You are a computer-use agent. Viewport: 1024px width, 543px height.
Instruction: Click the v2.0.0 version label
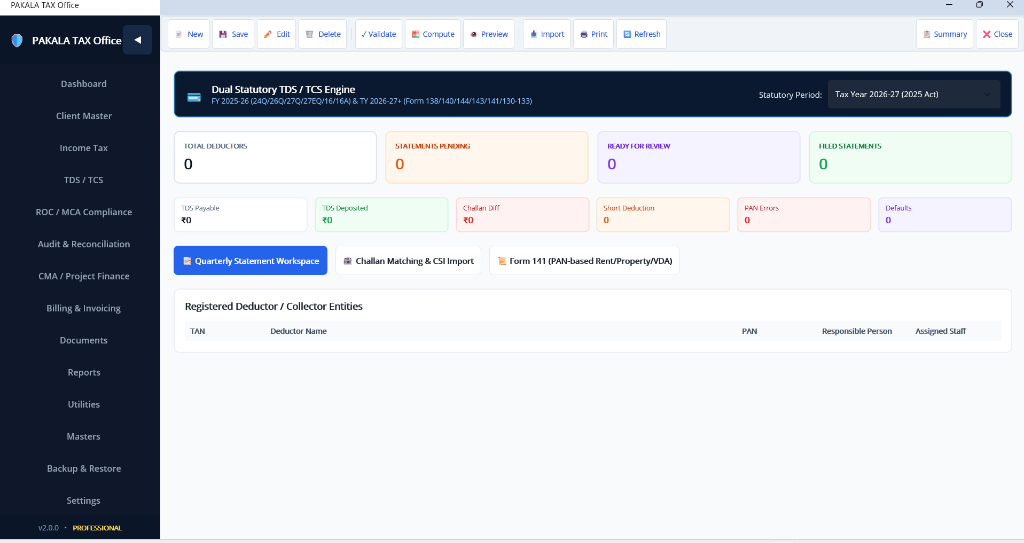(x=48, y=528)
